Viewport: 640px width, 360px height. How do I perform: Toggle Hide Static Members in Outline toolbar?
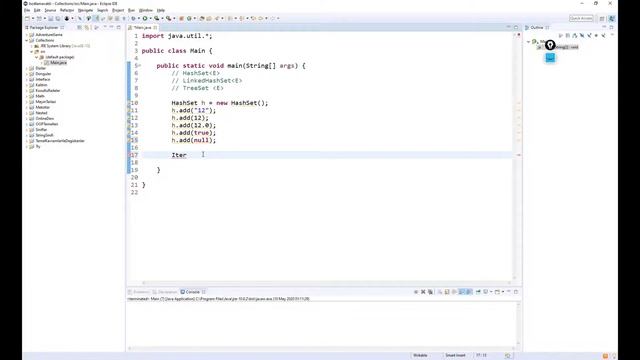point(590,36)
